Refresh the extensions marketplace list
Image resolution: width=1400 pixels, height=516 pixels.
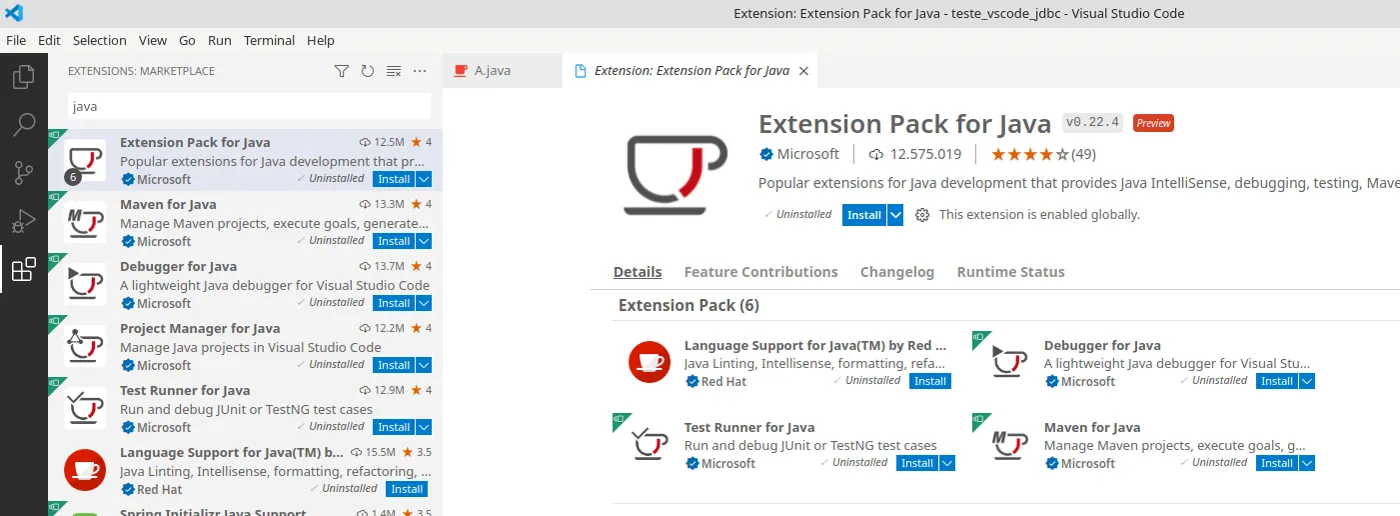368,71
